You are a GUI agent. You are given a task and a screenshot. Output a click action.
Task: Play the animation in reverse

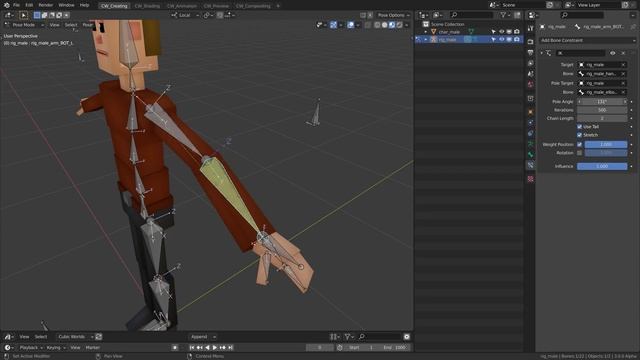coord(207,348)
